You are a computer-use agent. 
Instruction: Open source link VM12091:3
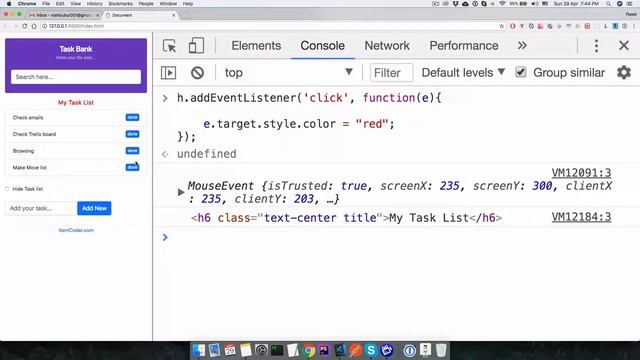tap(581, 173)
